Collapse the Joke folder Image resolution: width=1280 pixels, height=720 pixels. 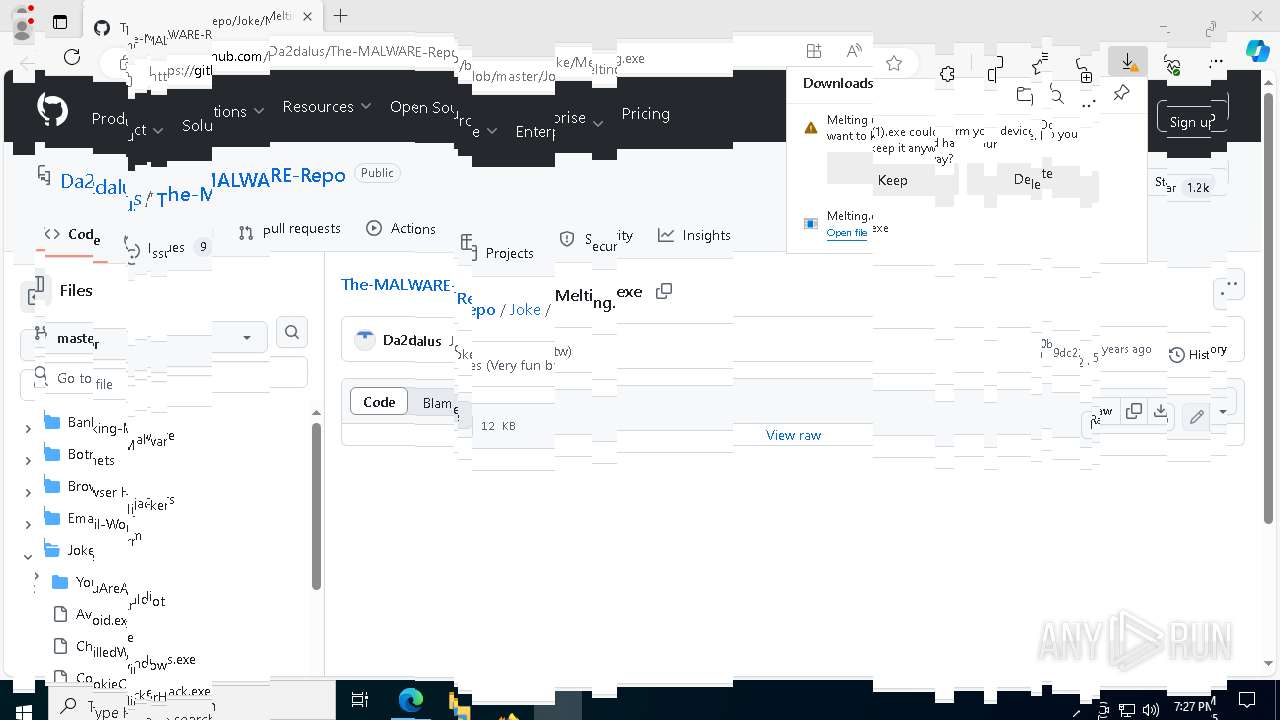point(28,556)
